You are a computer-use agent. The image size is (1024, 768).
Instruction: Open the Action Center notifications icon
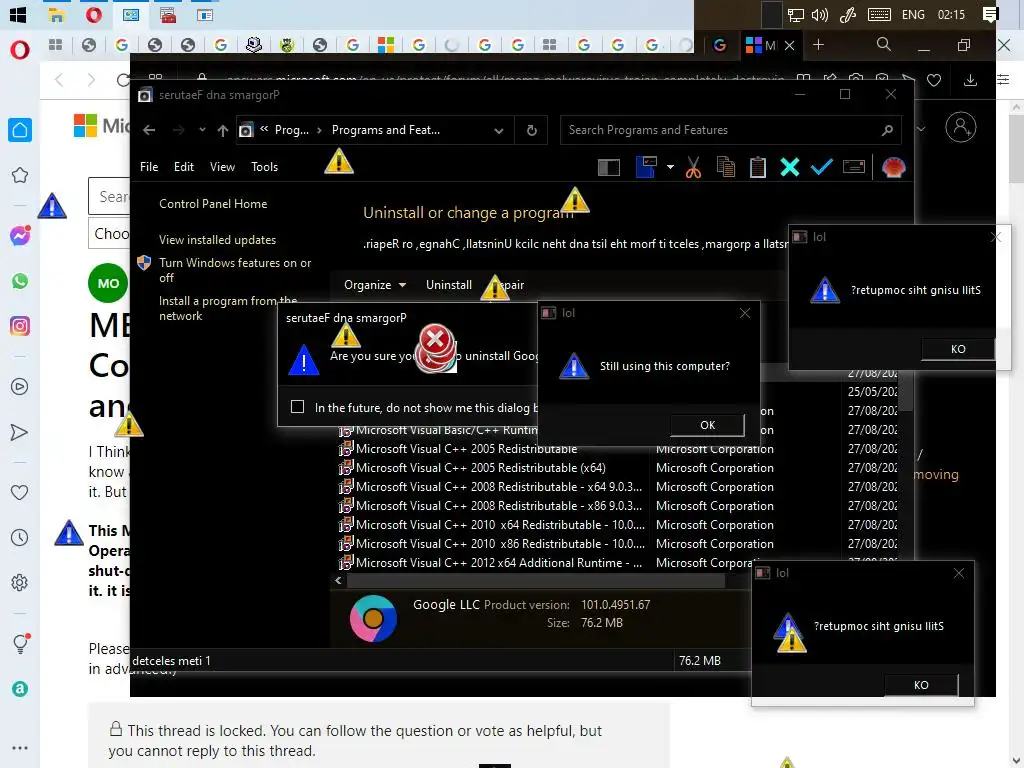(990, 14)
